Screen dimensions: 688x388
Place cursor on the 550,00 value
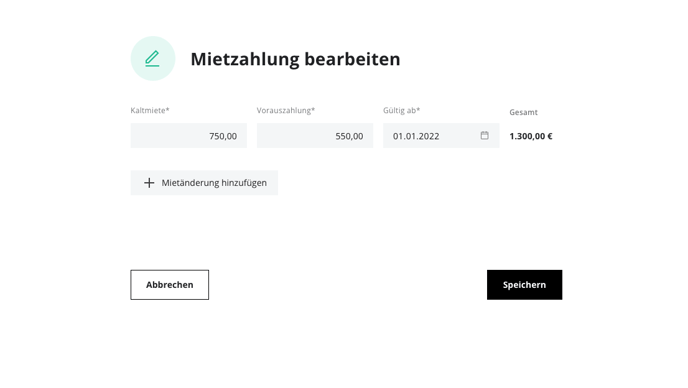pos(349,136)
